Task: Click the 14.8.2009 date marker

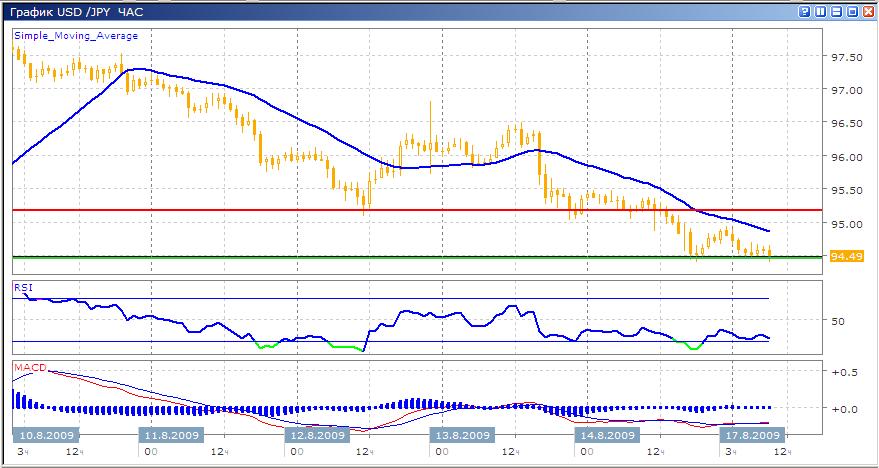Action: pyautogui.click(x=605, y=436)
